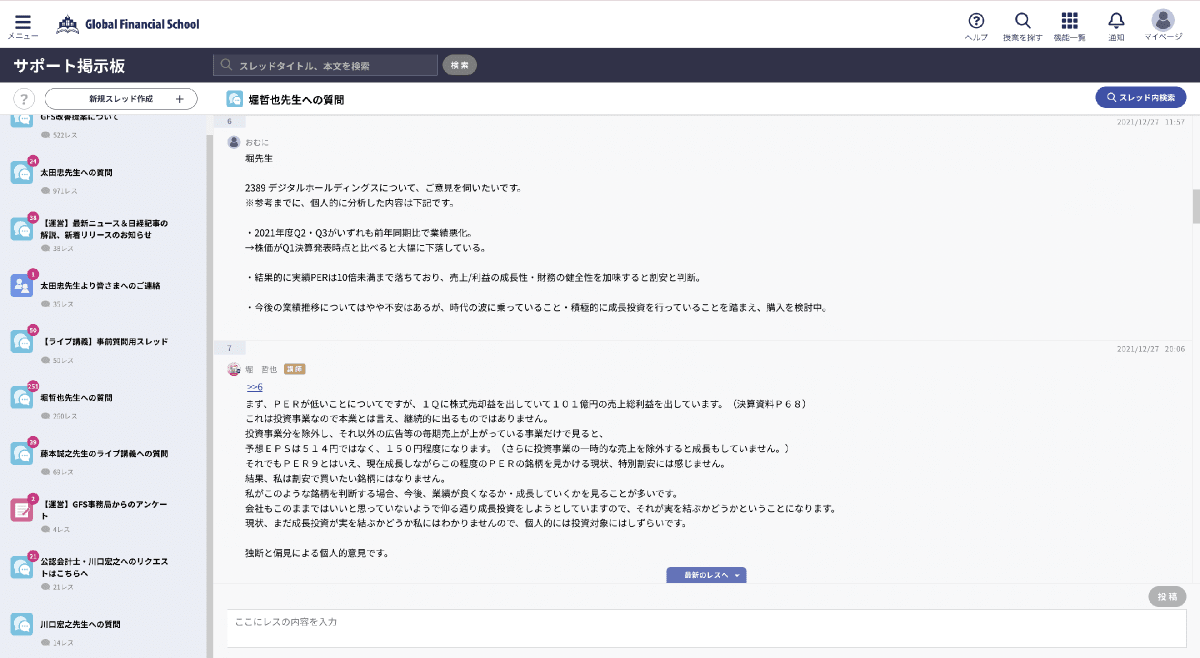
Task: Click the sidebar help circle icon
Action: [x=25, y=99]
